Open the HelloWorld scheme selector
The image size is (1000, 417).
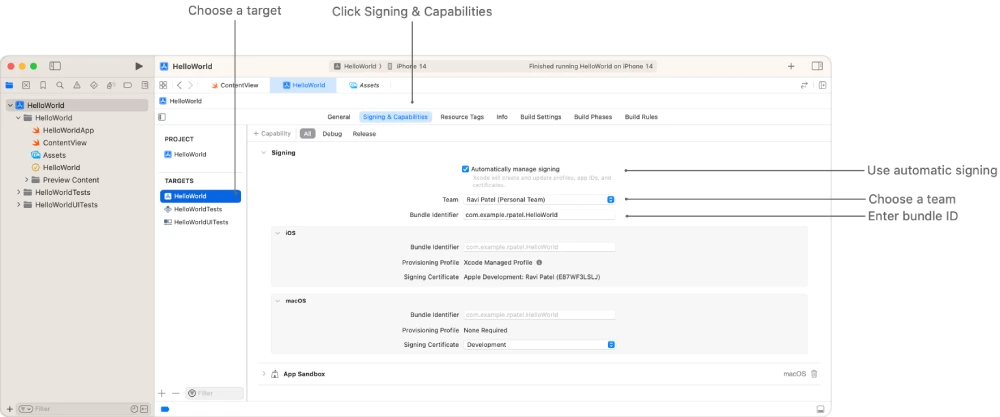pos(357,66)
